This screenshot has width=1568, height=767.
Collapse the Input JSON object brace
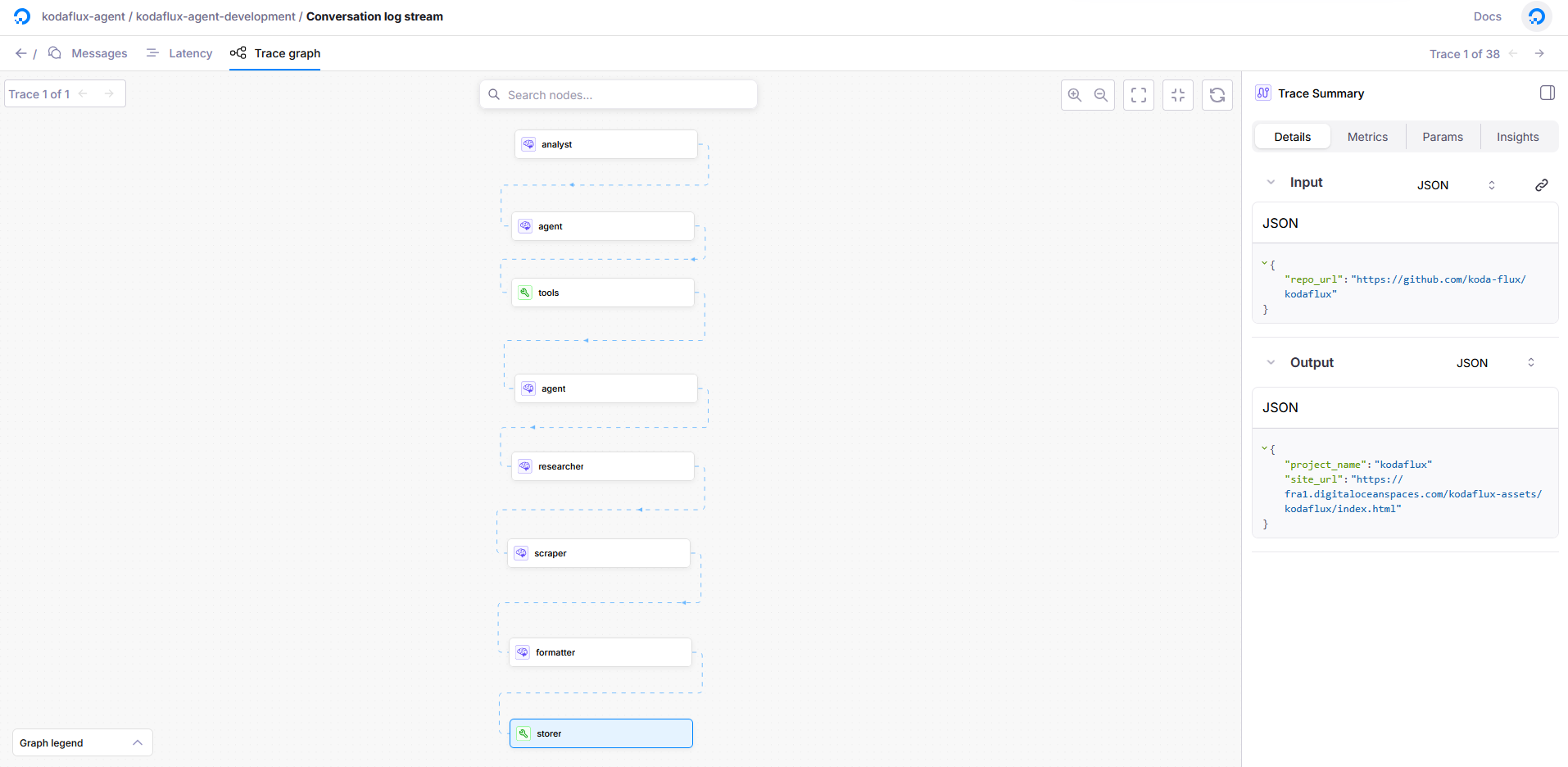pyautogui.click(x=1265, y=264)
